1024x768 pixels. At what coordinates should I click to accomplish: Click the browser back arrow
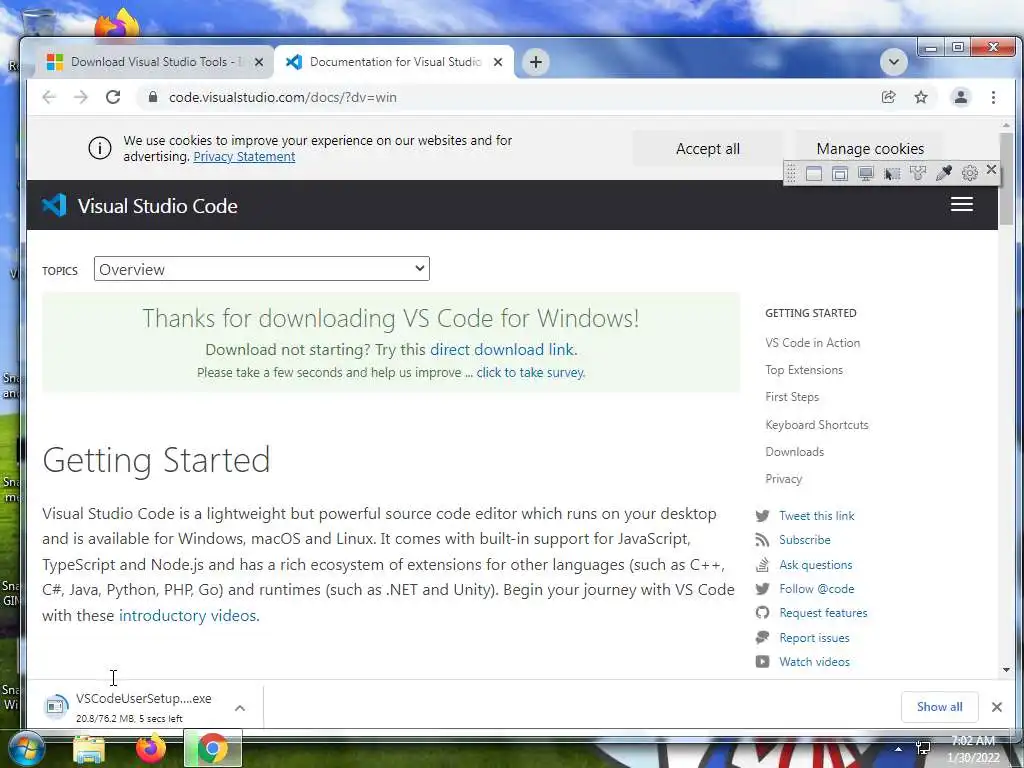(49, 97)
